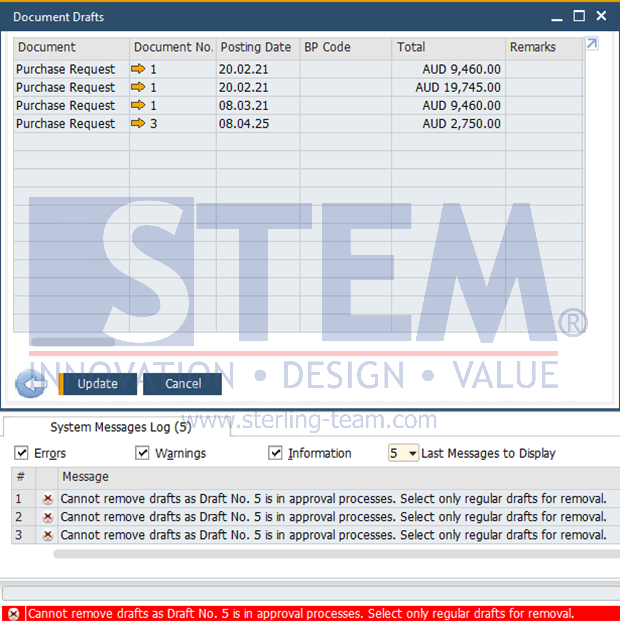Click the expand icon beside the Remarks column

point(592,45)
